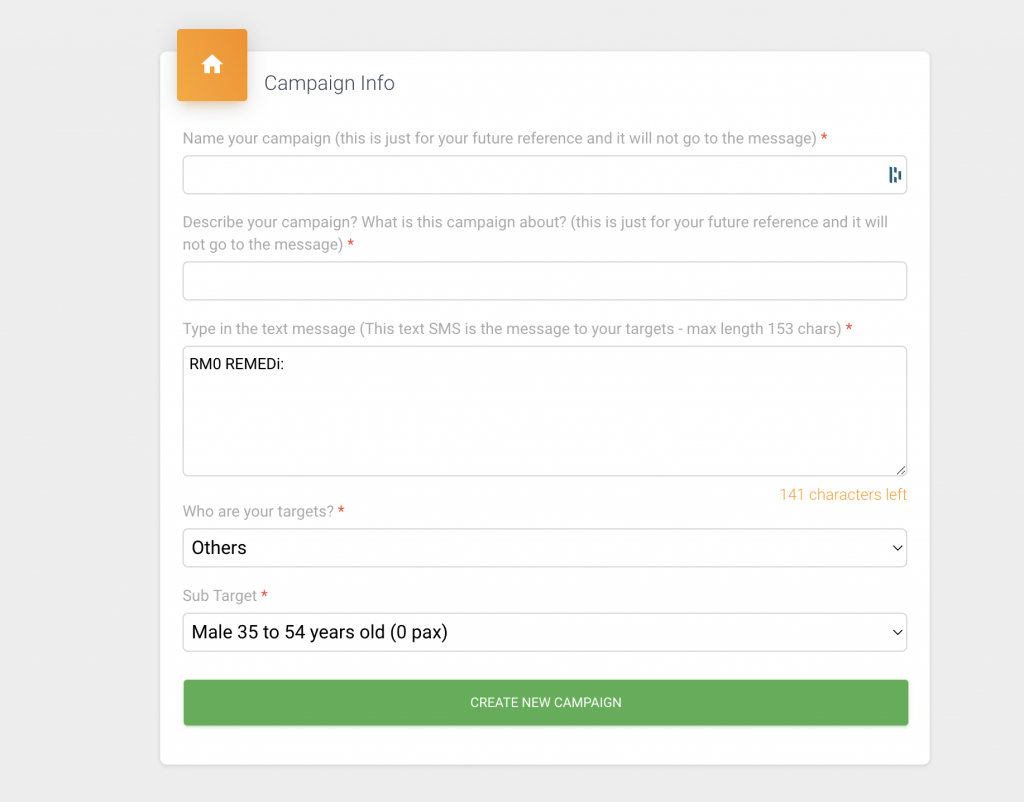Screen dimensions: 1024x802
Task: Open the 'Who are your targets?' dropdown showing Others
Action: click(x=545, y=547)
